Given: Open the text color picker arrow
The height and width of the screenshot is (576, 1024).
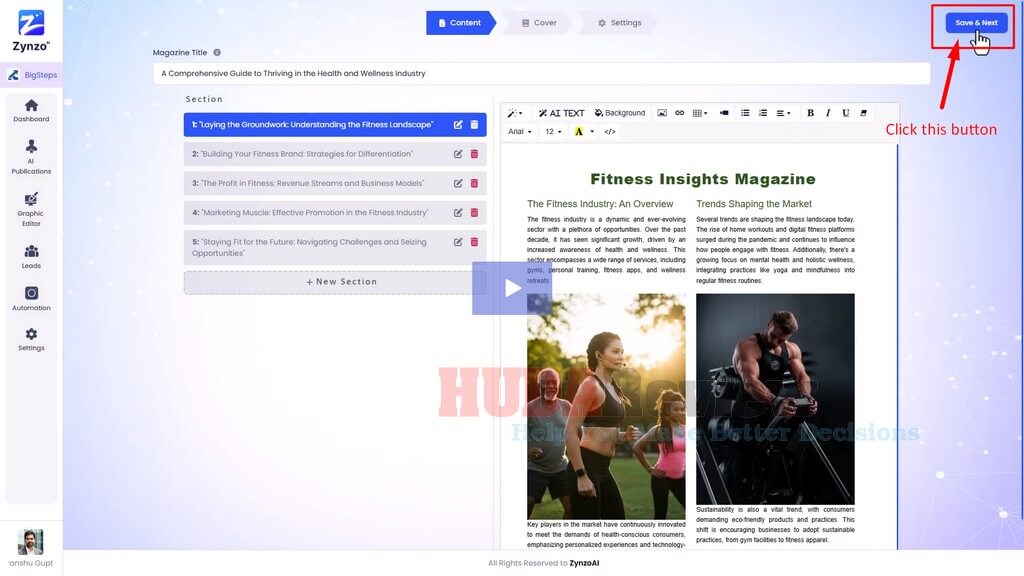Looking at the screenshot, I should (x=592, y=131).
